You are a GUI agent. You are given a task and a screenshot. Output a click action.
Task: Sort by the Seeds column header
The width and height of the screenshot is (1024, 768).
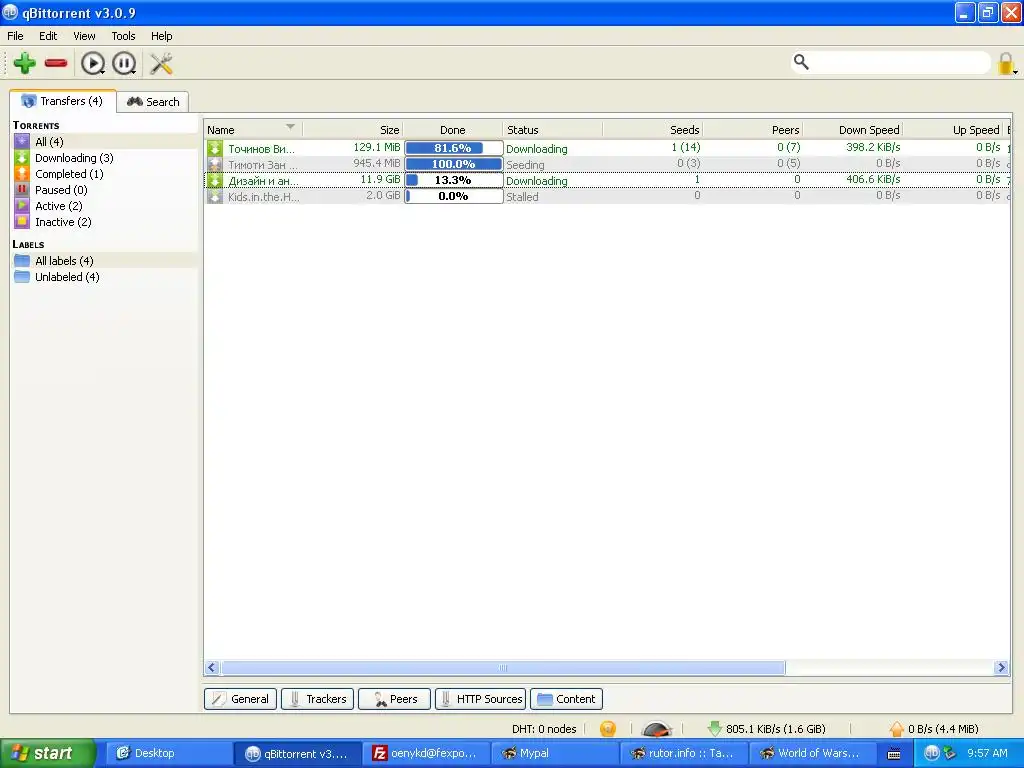tap(652, 130)
